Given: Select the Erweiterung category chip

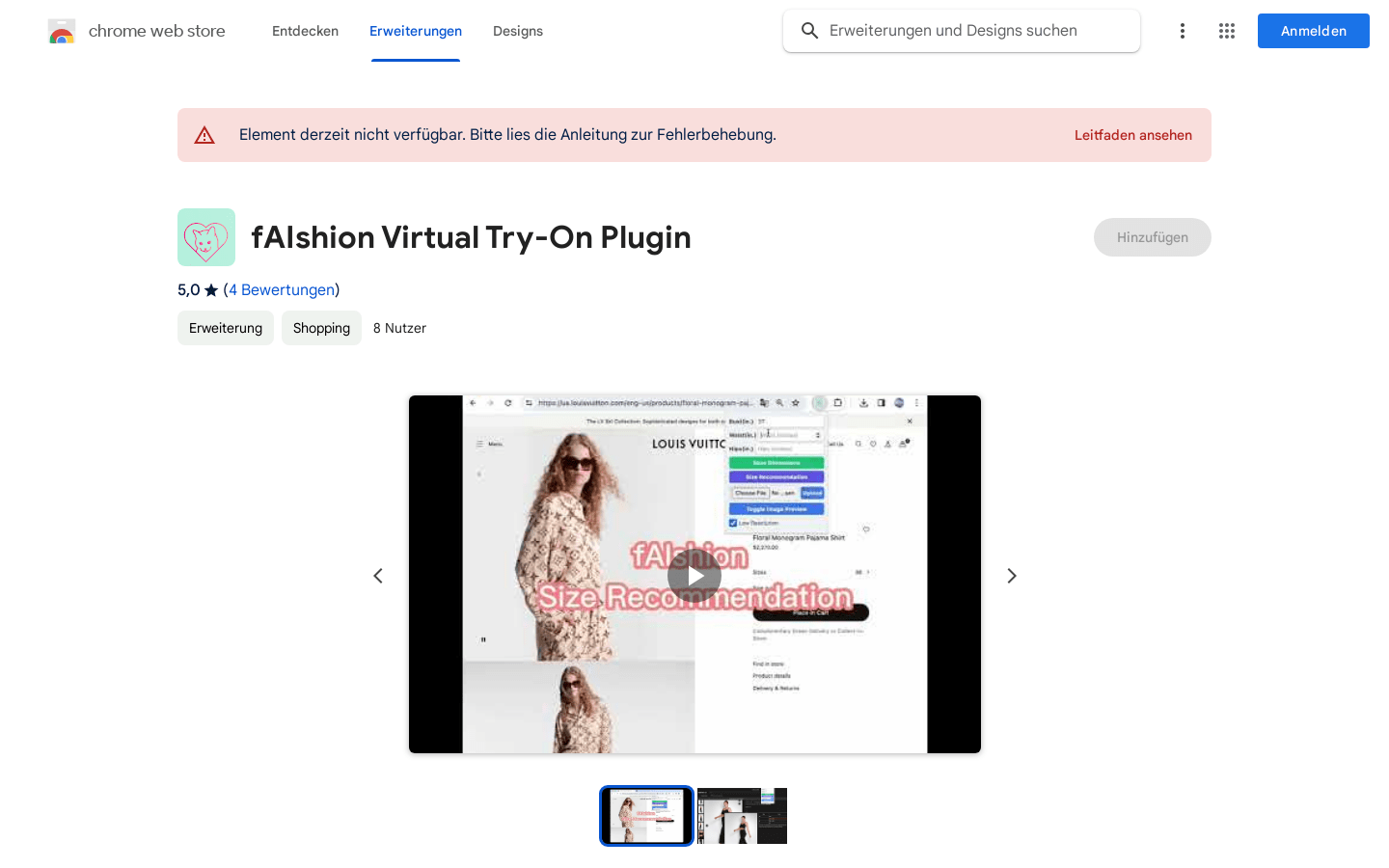Looking at the screenshot, I should tap(226, 328).
